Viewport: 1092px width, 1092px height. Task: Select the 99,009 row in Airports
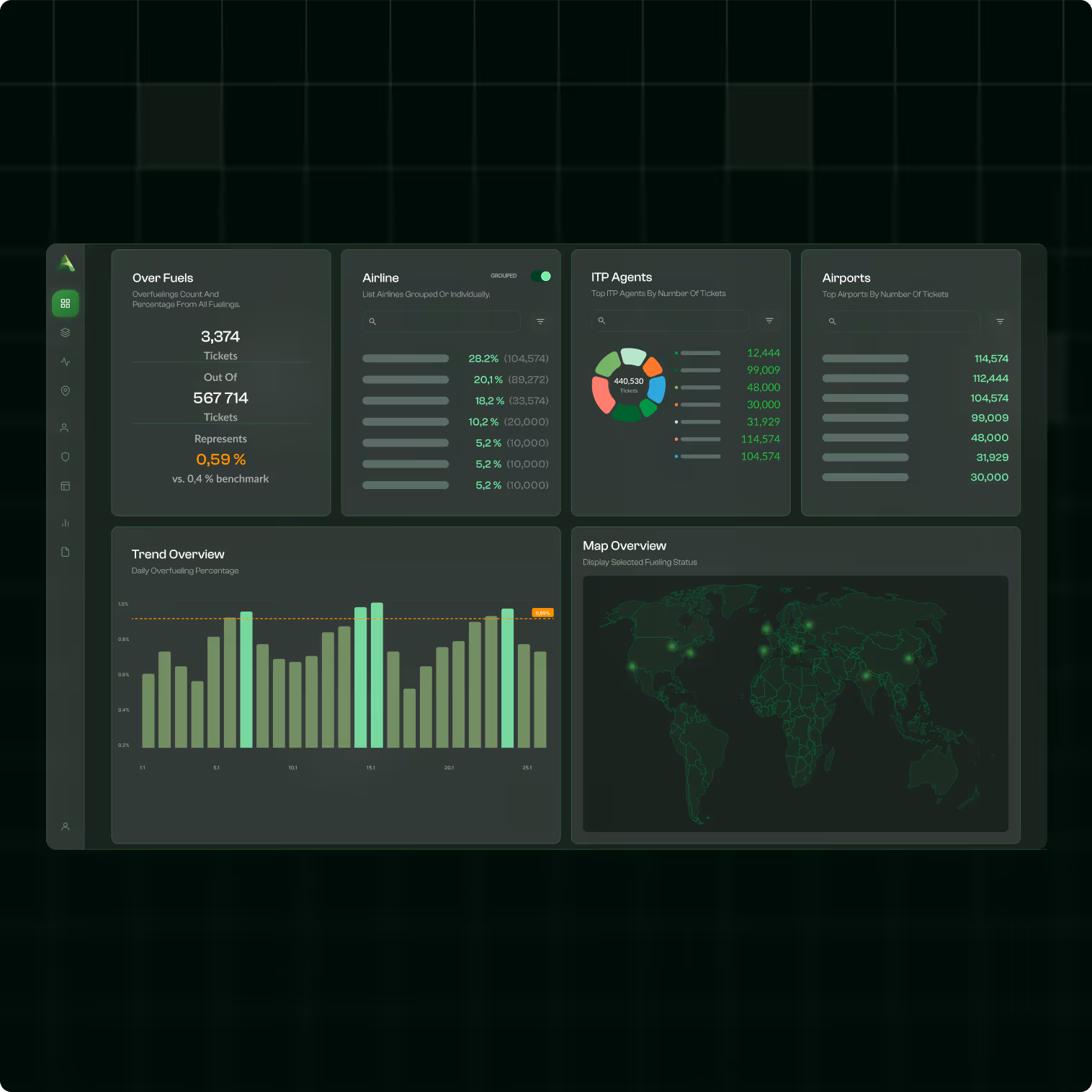(x=916, y=418)
